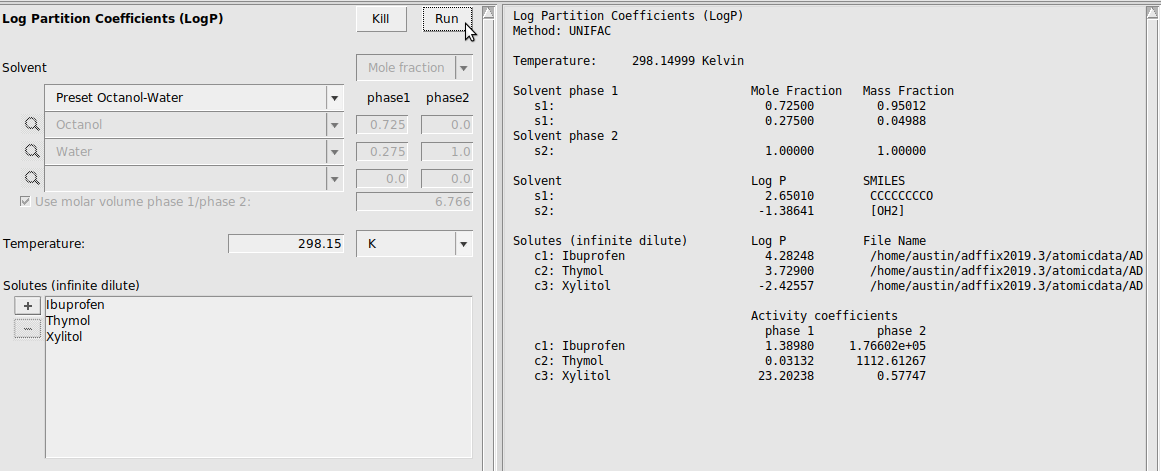Click the Water phase2 value field 1.0

[x=447, y=152]
